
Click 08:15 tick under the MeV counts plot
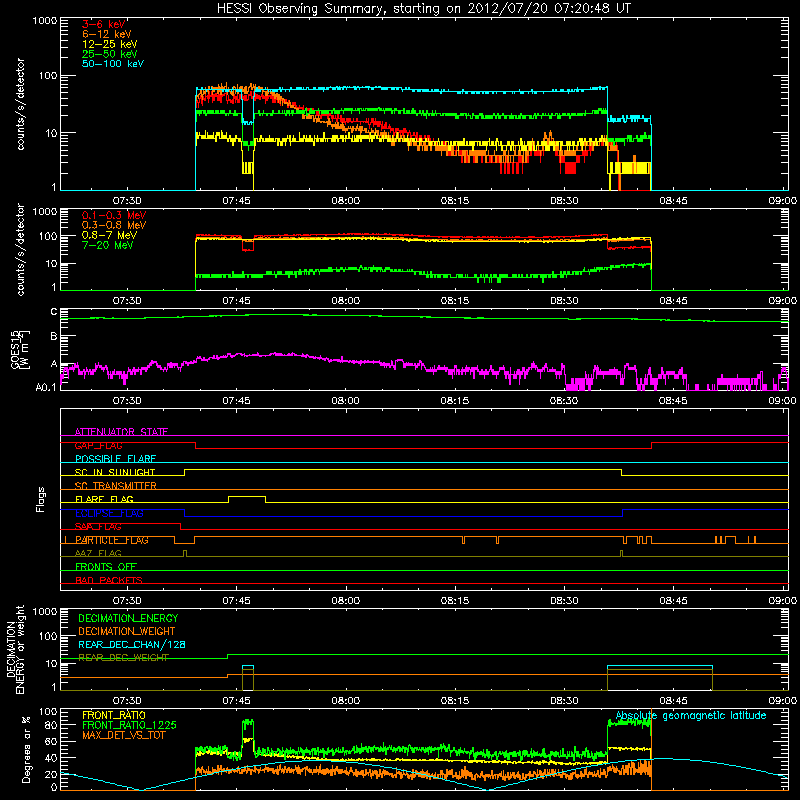[x=455, y=301]
